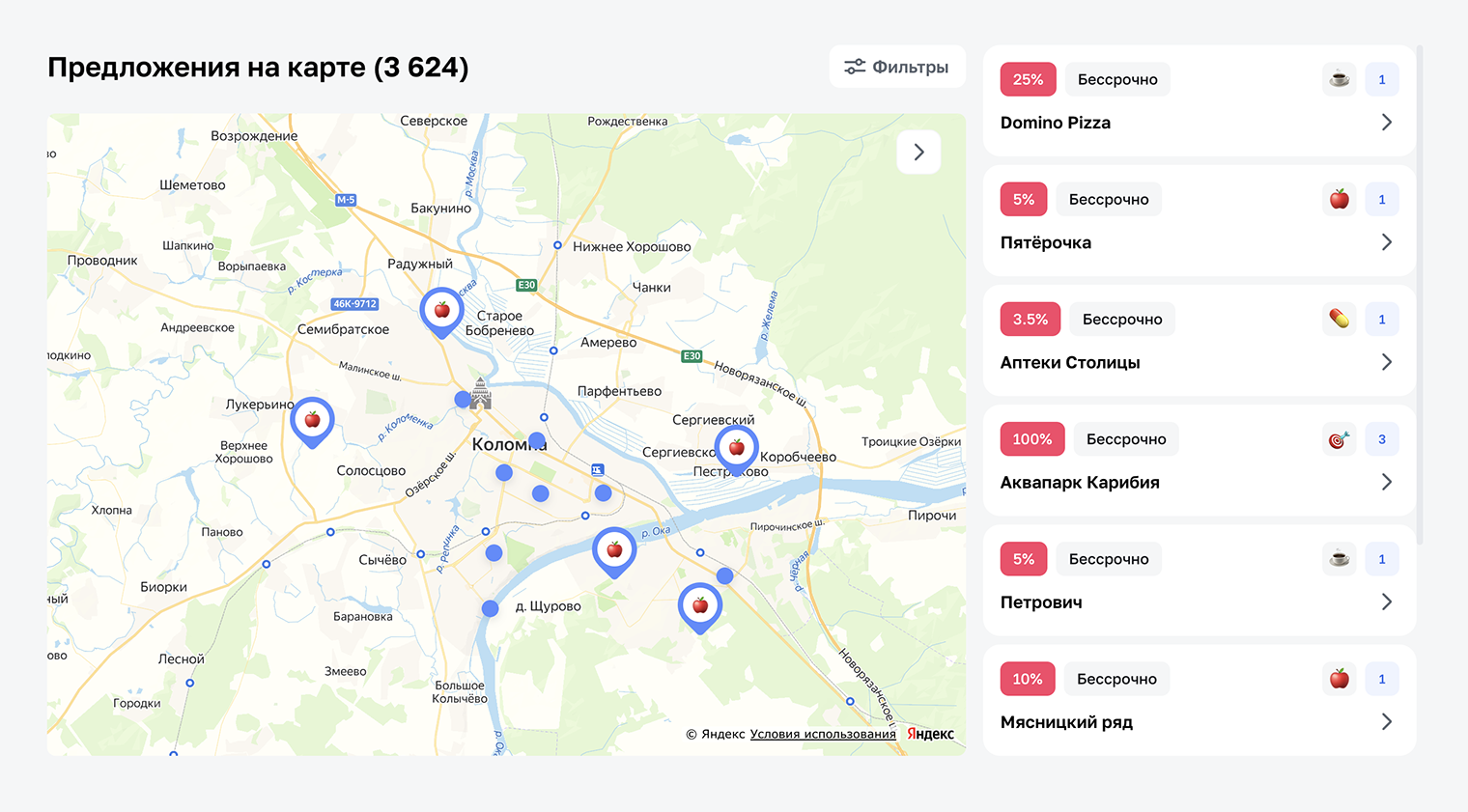Click the 3.5% discount badge
Viewport: 1468px width, 812px height.
click(x=1030, y=319)
